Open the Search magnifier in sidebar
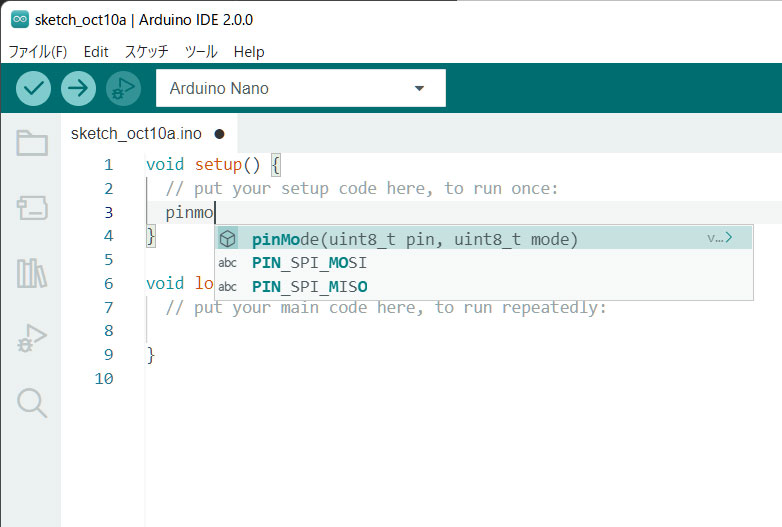Image resolution: width=782 pixels, height=527 pixels. point(32,402)
